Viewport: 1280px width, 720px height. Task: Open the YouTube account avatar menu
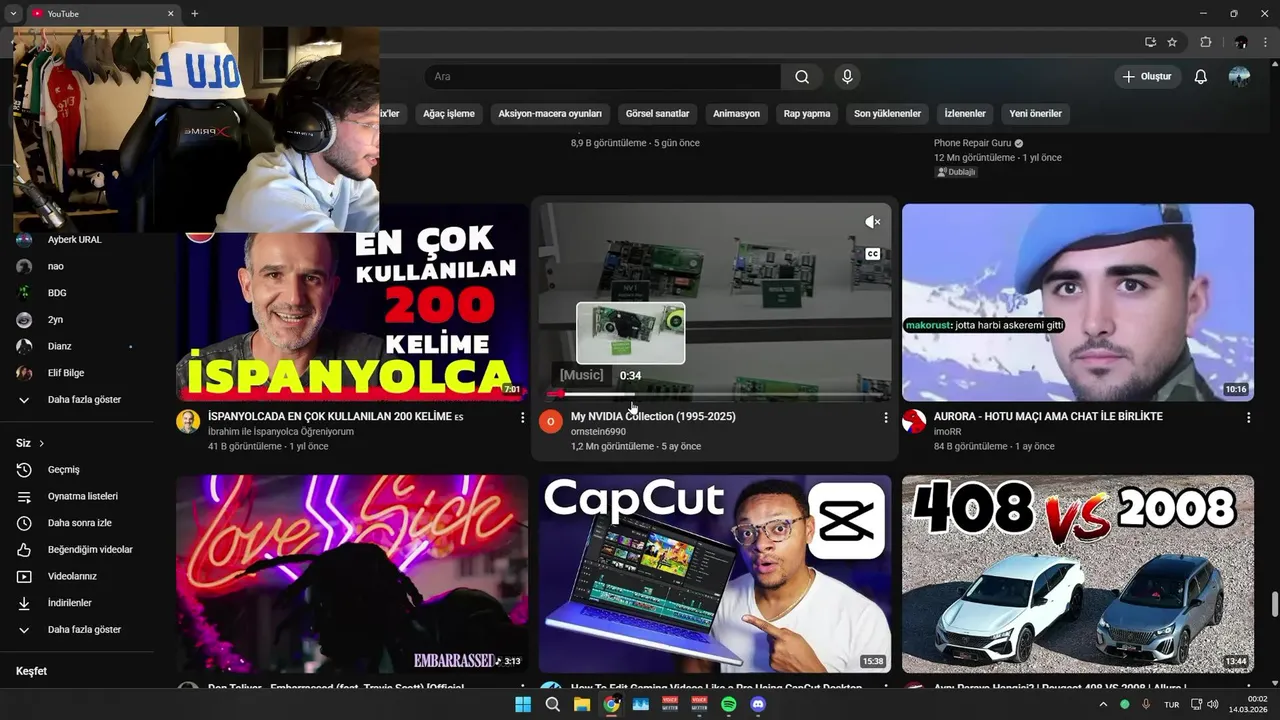coord(1239,77)
